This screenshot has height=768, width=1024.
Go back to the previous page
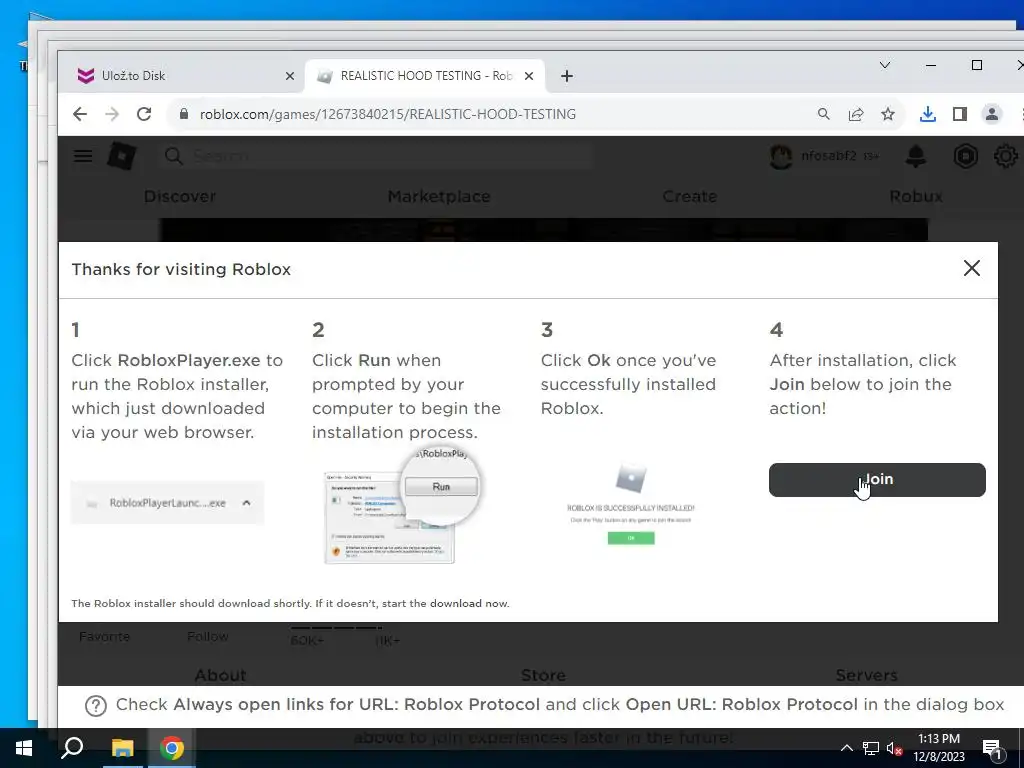(80, 114)
